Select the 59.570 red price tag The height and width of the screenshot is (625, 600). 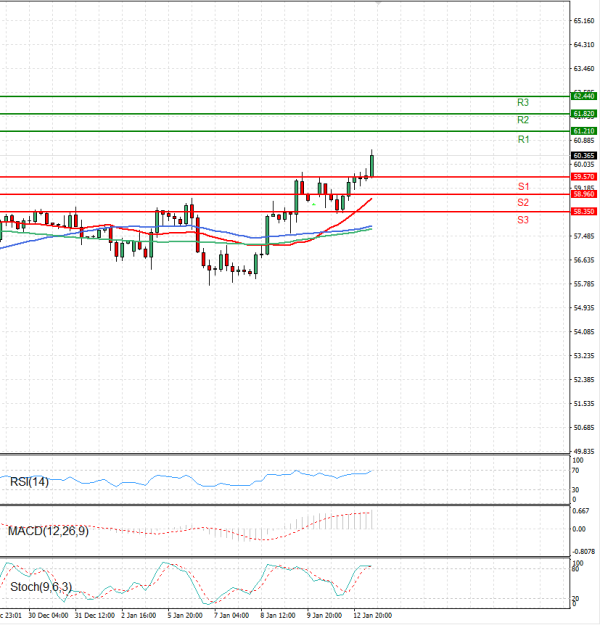[x=584, y=177]
